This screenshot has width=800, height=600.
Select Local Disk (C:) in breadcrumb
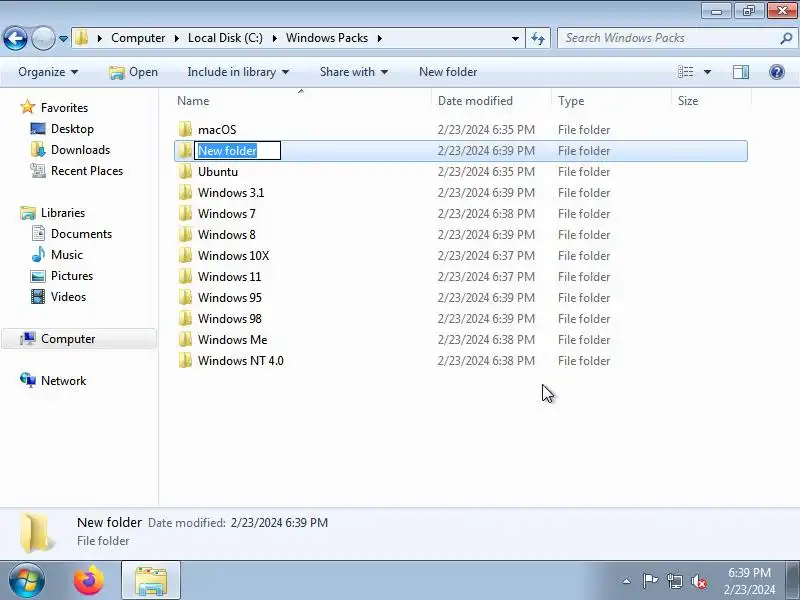(225, 38)
